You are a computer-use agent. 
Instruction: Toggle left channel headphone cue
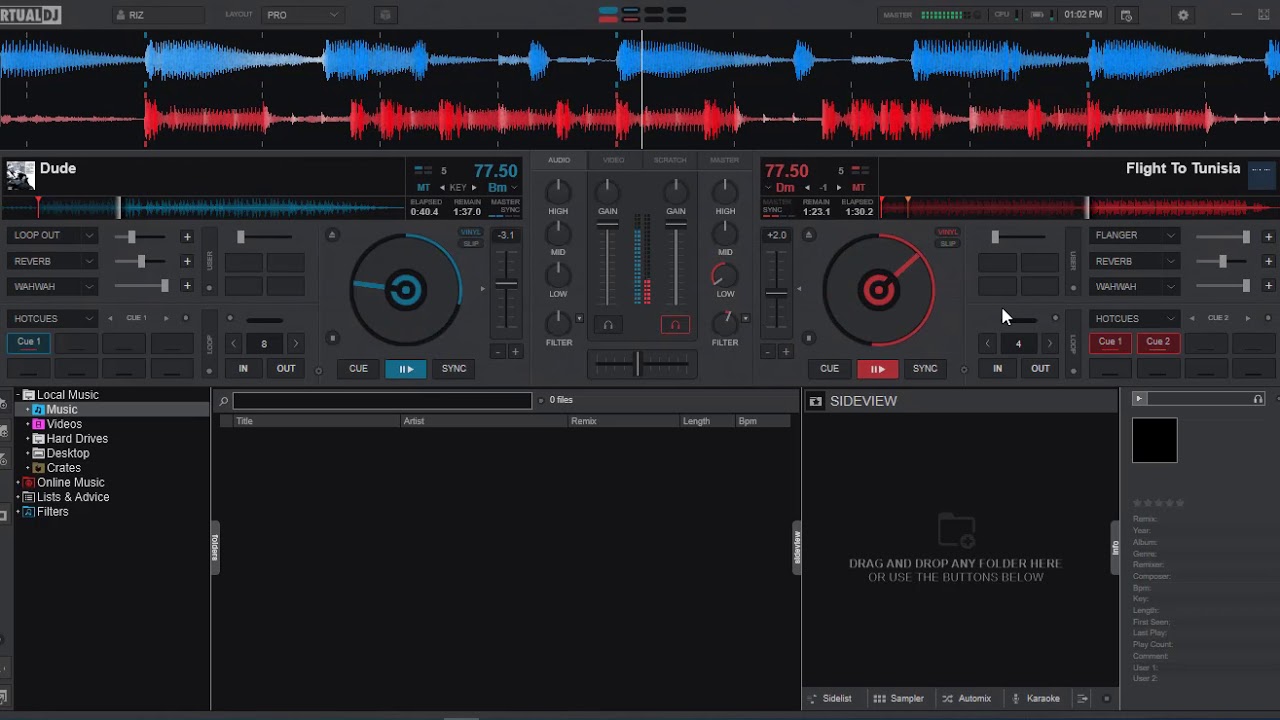[x=607, y=325]
